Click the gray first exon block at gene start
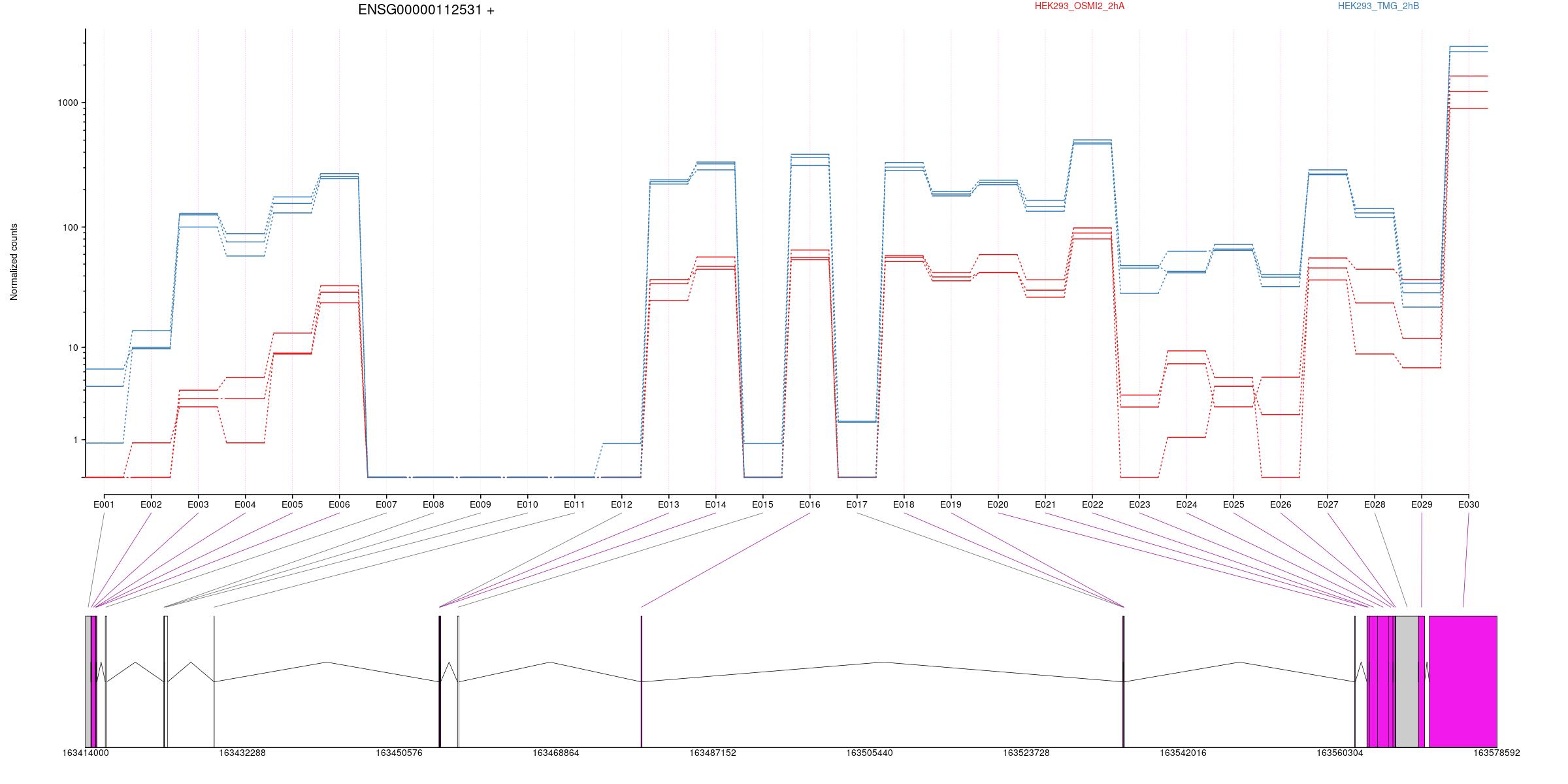The image size is (1568, 784). (88, 681)
